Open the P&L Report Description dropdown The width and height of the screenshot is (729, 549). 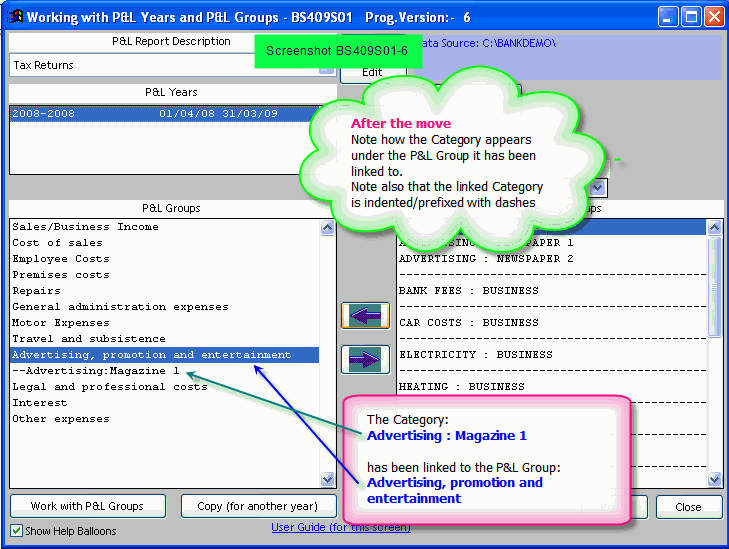pos(326,66)
